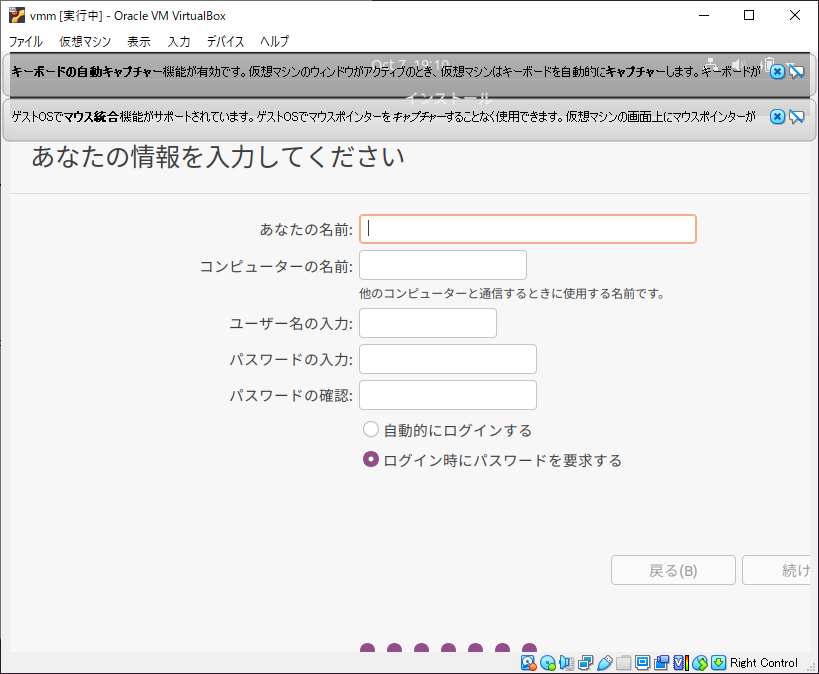Dismiss the keyboard auto-capture notification

[777, 72]
